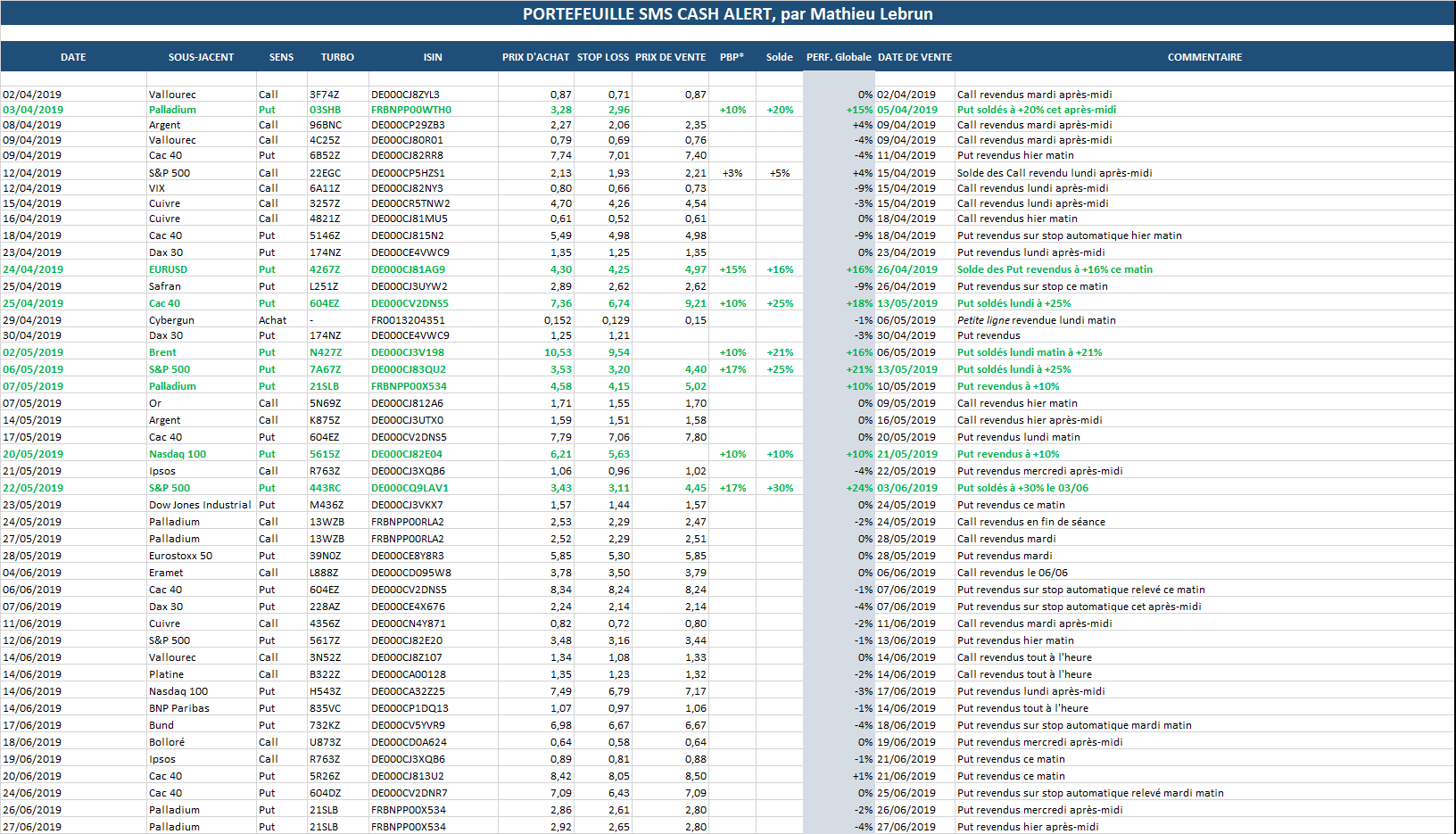Click the ISIN column header
This screenshot has height=834, width=1456.
(x=433, y=57)
